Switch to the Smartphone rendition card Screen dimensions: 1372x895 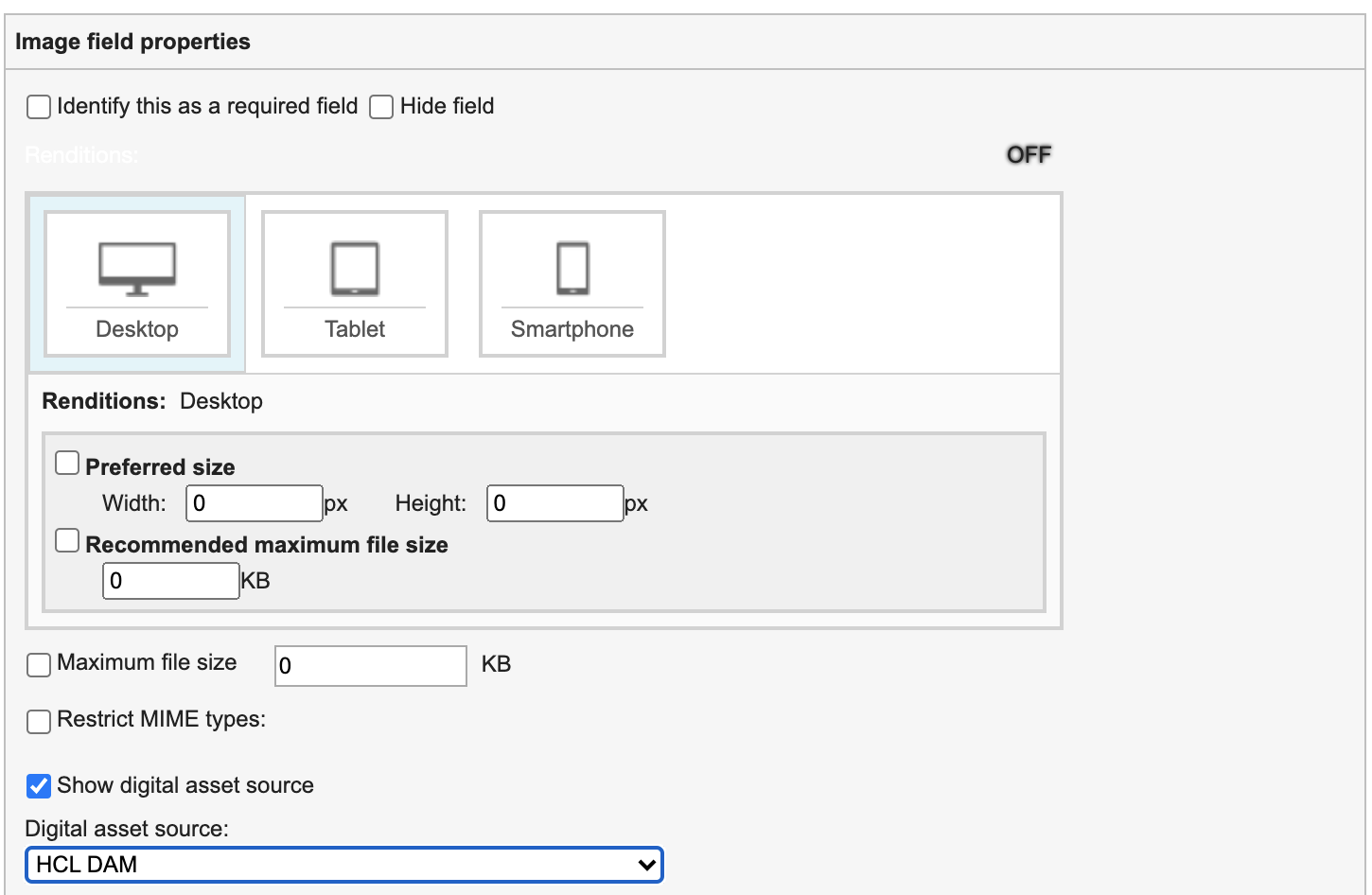[572, 283]
